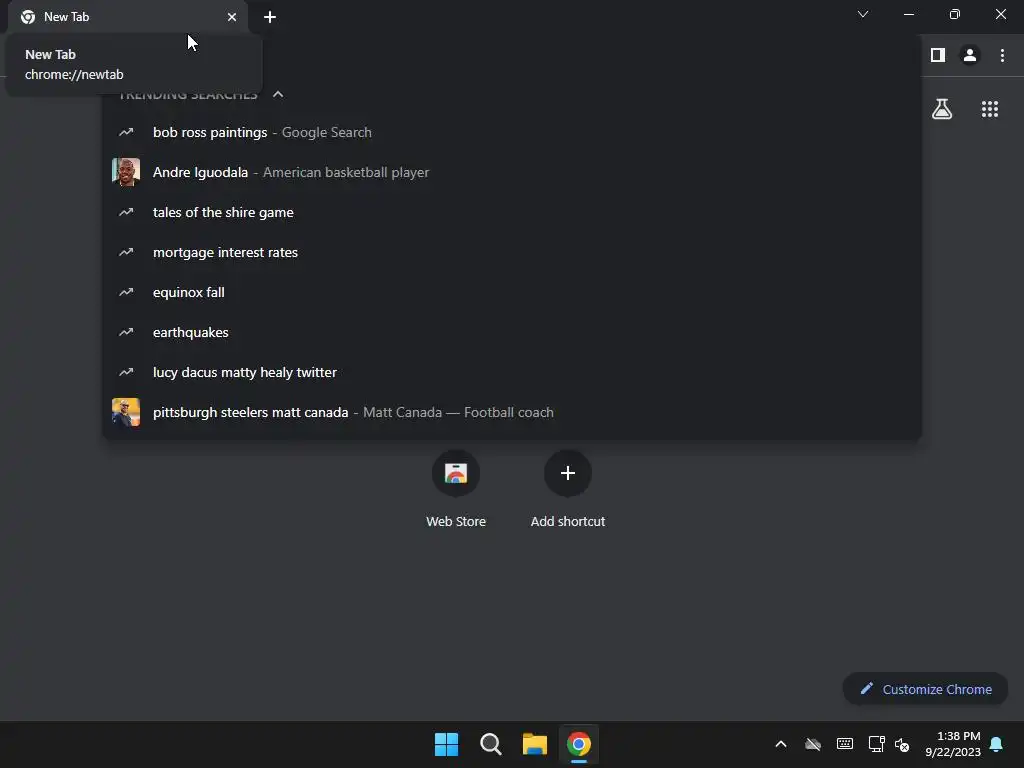Select the New Tab tab title
The height and width of the screenshot is (768, 1024).
pyautogui.click(x=66, y=17)
